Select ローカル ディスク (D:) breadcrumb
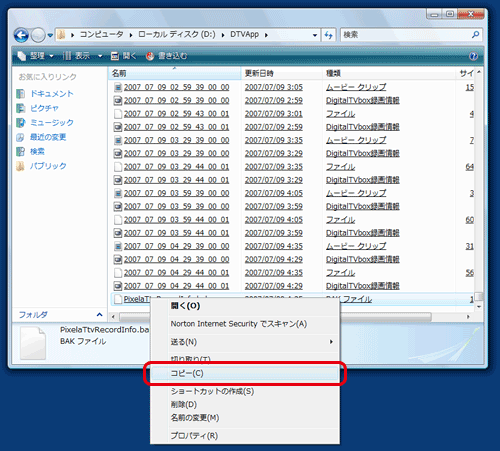Image resolution: width=500 pixels, height=451 pixels. (x=177, y=34)
